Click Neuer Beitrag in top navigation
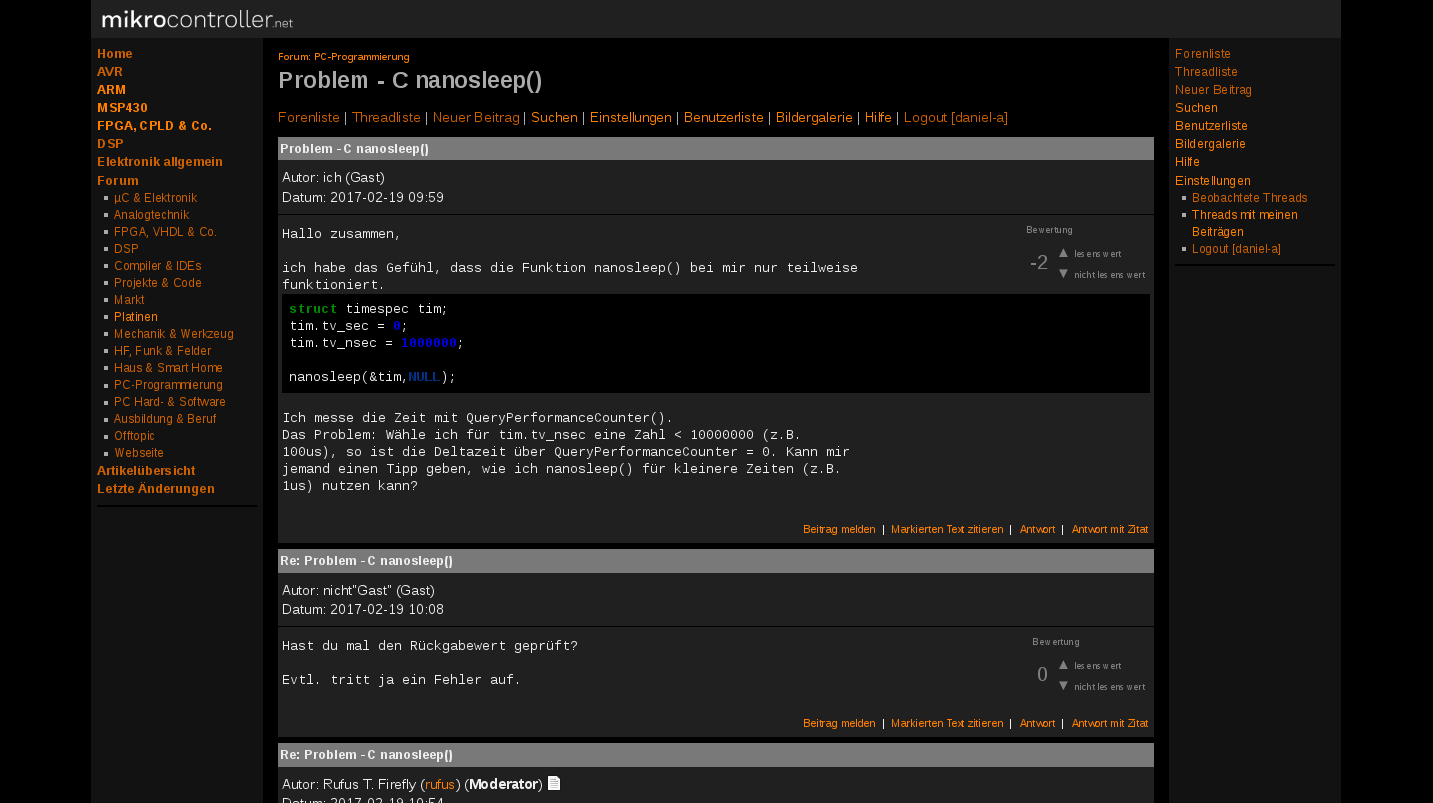Screen dimensions: 1433x803 (x=476, y=118)
